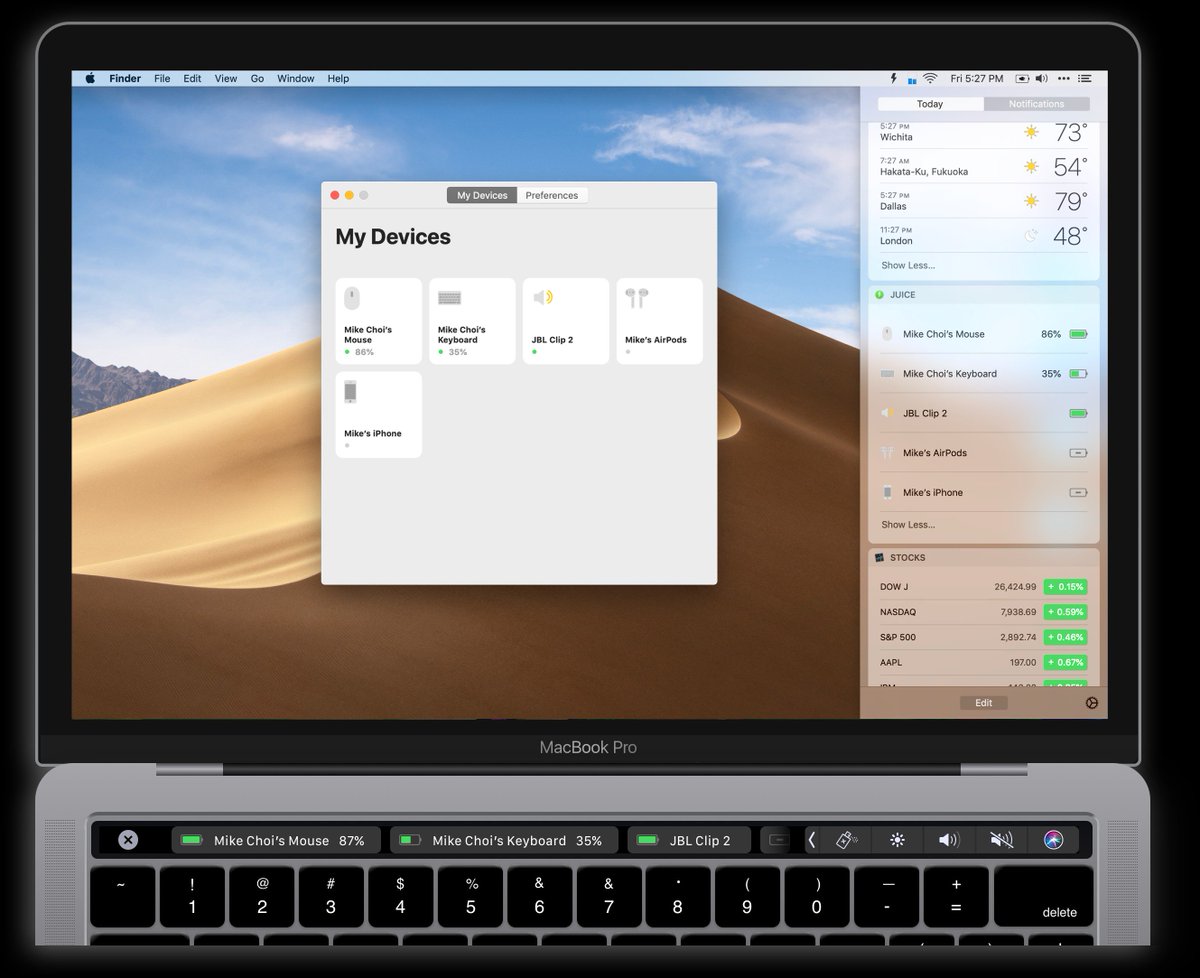Select the My Devices tab
This screenshot has width=1200, height=978.
[x=482, y=195]
